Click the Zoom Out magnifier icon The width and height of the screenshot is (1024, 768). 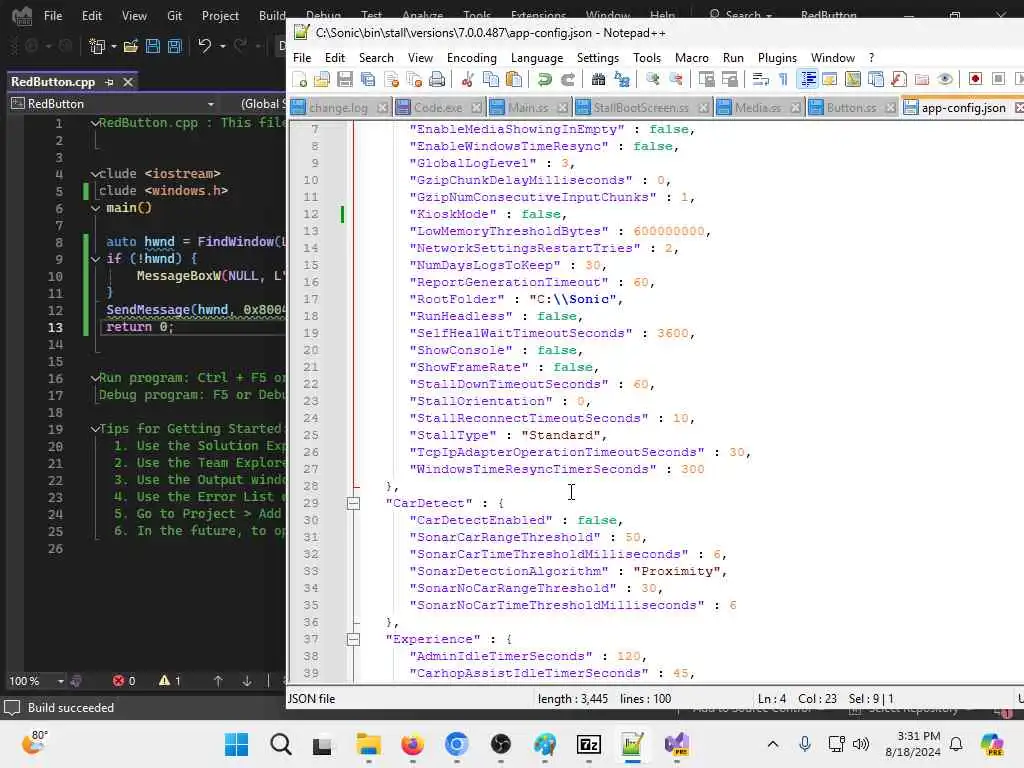675,80
